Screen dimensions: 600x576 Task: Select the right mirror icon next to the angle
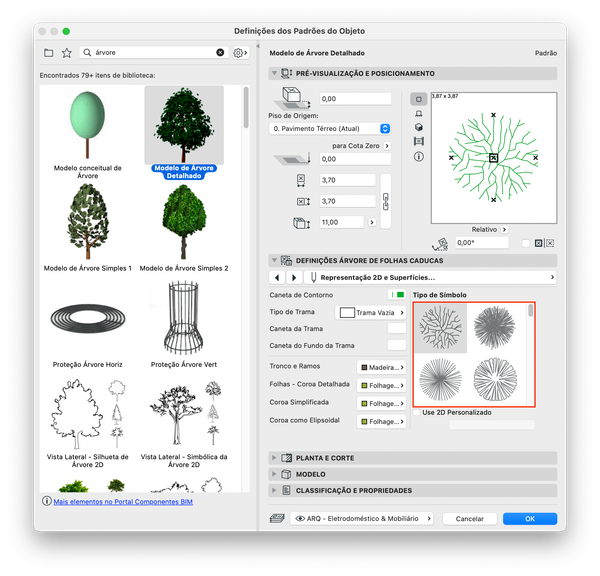[x=550, y=243]
